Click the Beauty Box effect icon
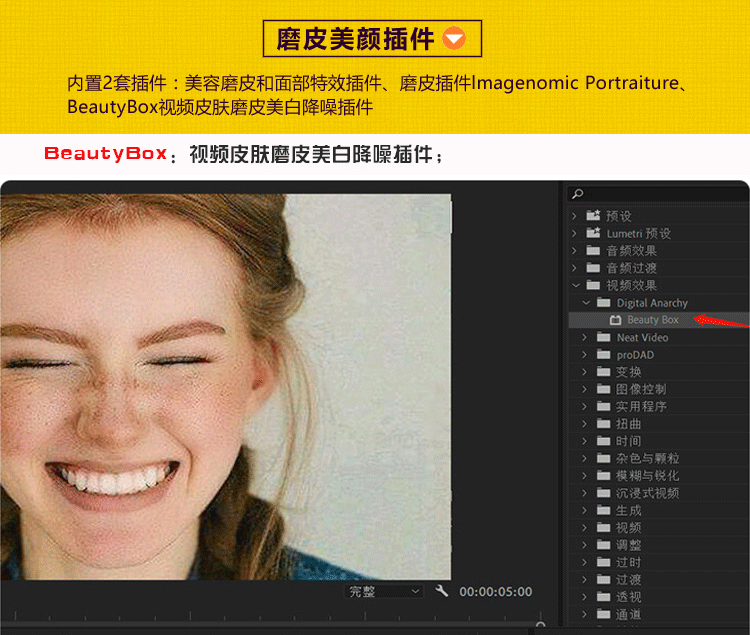The height and width of the screenshot is (635, 750). click(x=616, y=320)
